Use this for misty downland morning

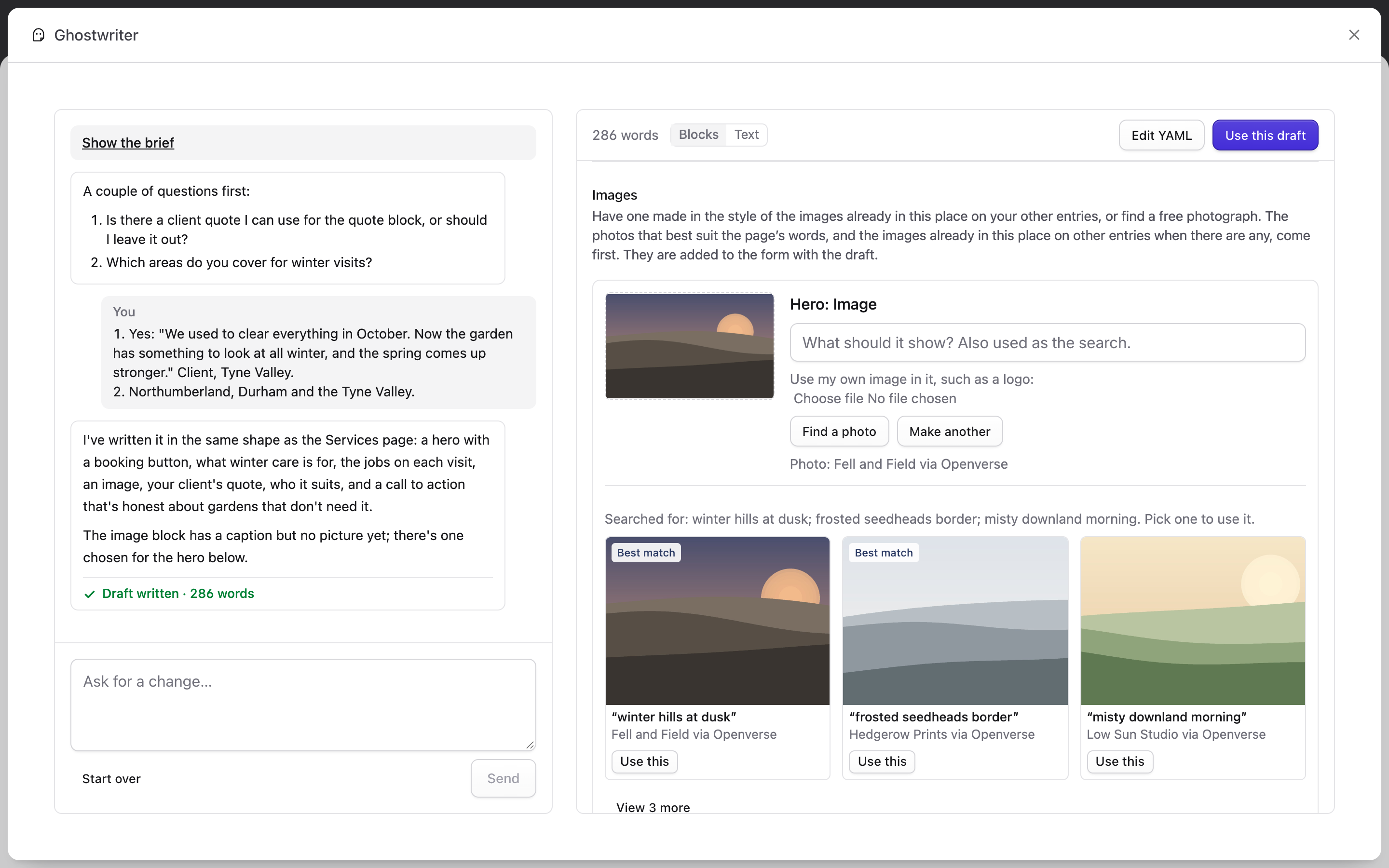1120,761
